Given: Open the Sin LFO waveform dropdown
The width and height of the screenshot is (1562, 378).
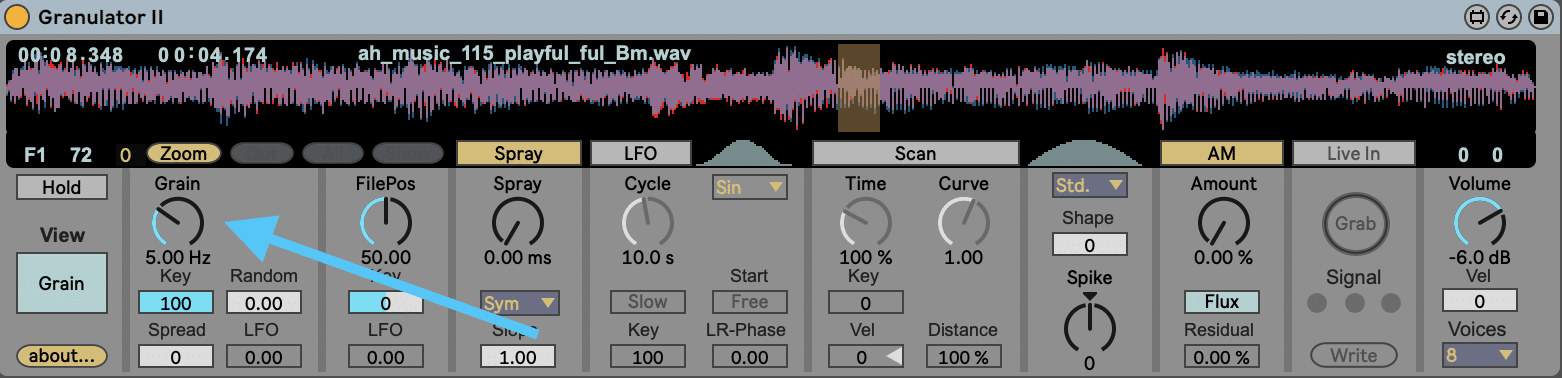Looking at the screenshot, I should 750,187.
